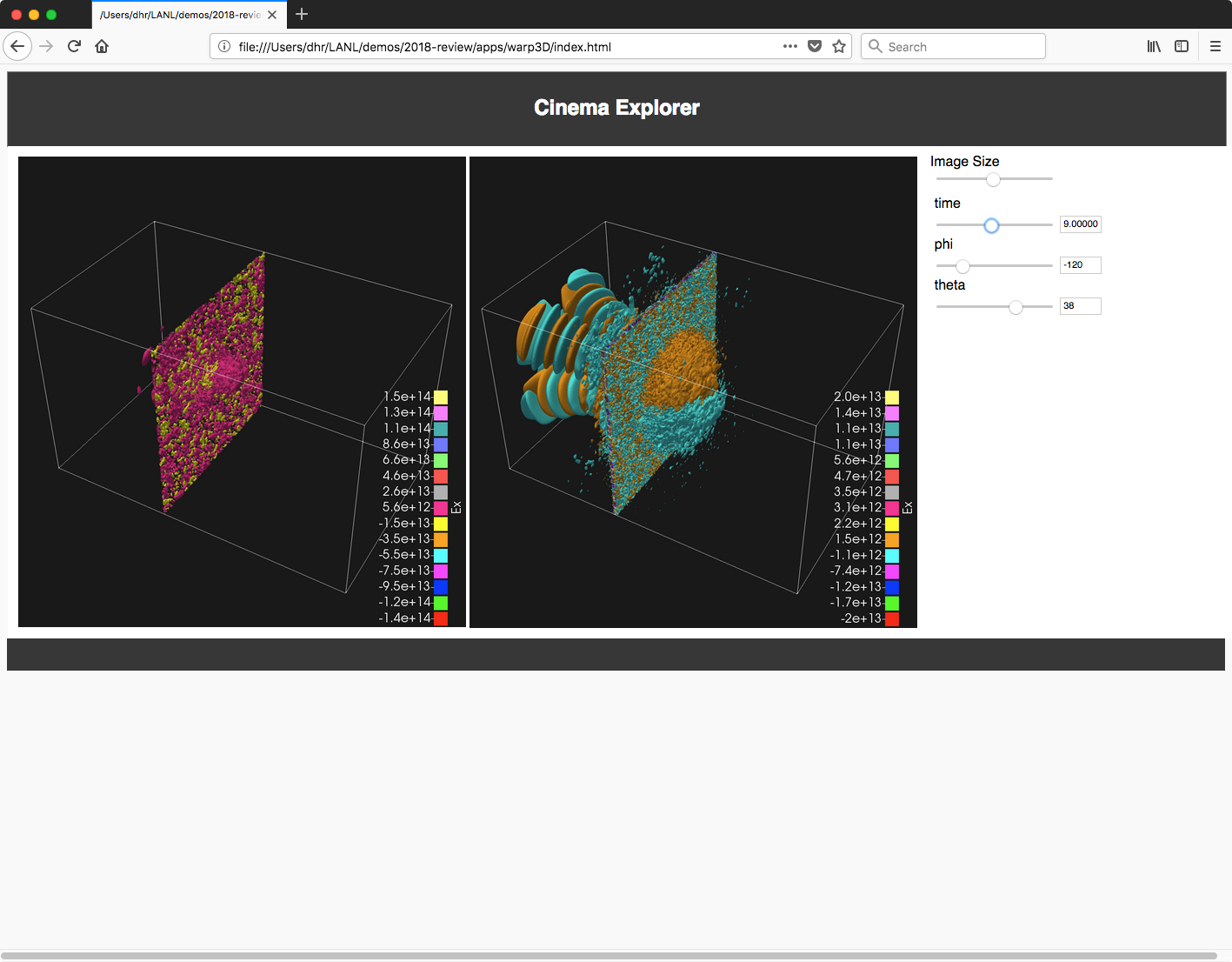The width and height of the screenshot is (1232, 962).
Task: Click the -7.4e+12 legend value text
Action: point(856,571)
